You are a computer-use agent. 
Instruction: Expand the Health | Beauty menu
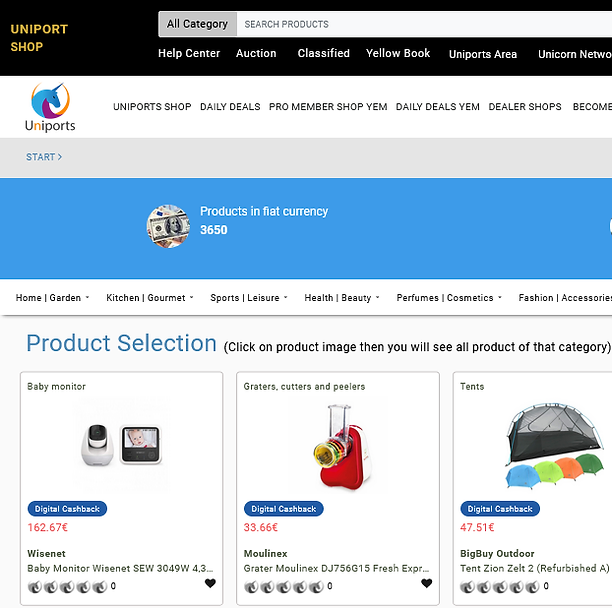click(x=342, y=298)
